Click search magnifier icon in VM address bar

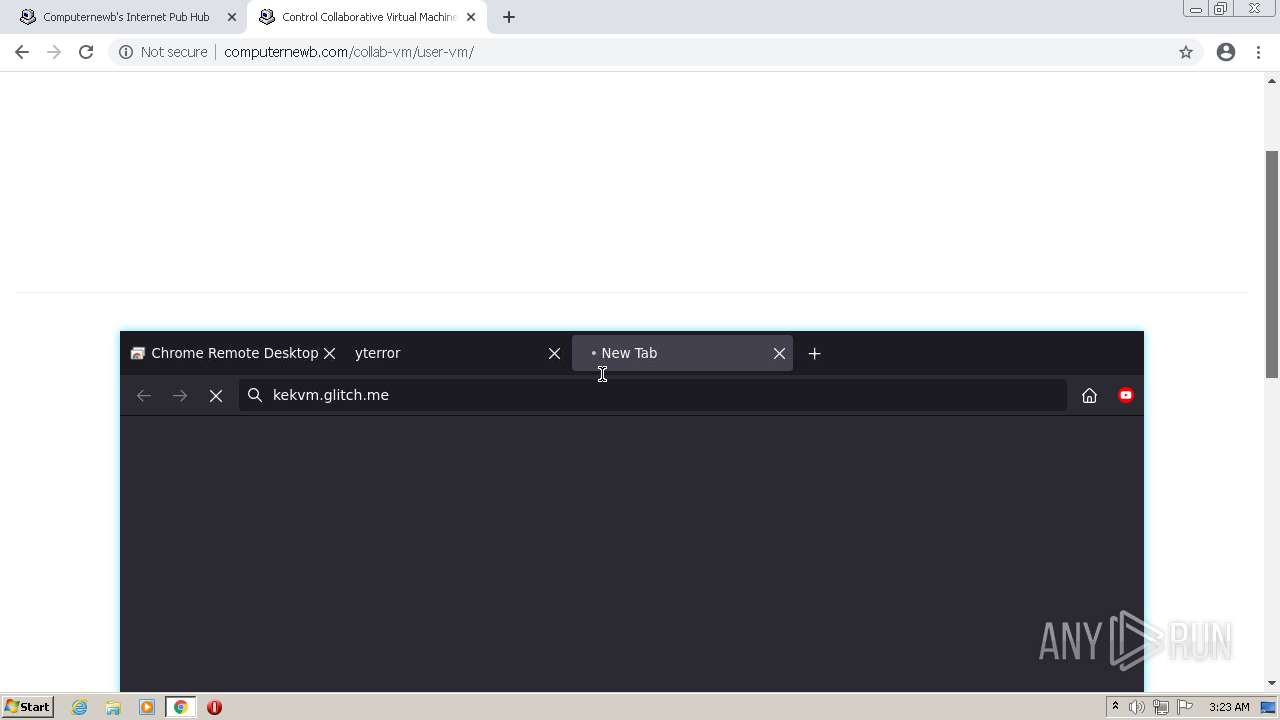tap(255, 395)
